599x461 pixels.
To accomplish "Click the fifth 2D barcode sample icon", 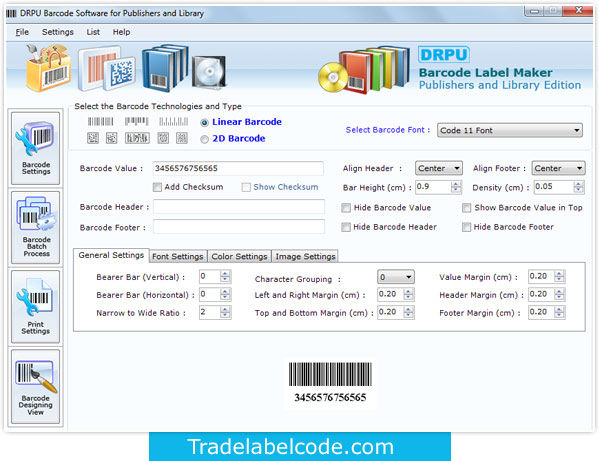I will (x=182, y=138).
